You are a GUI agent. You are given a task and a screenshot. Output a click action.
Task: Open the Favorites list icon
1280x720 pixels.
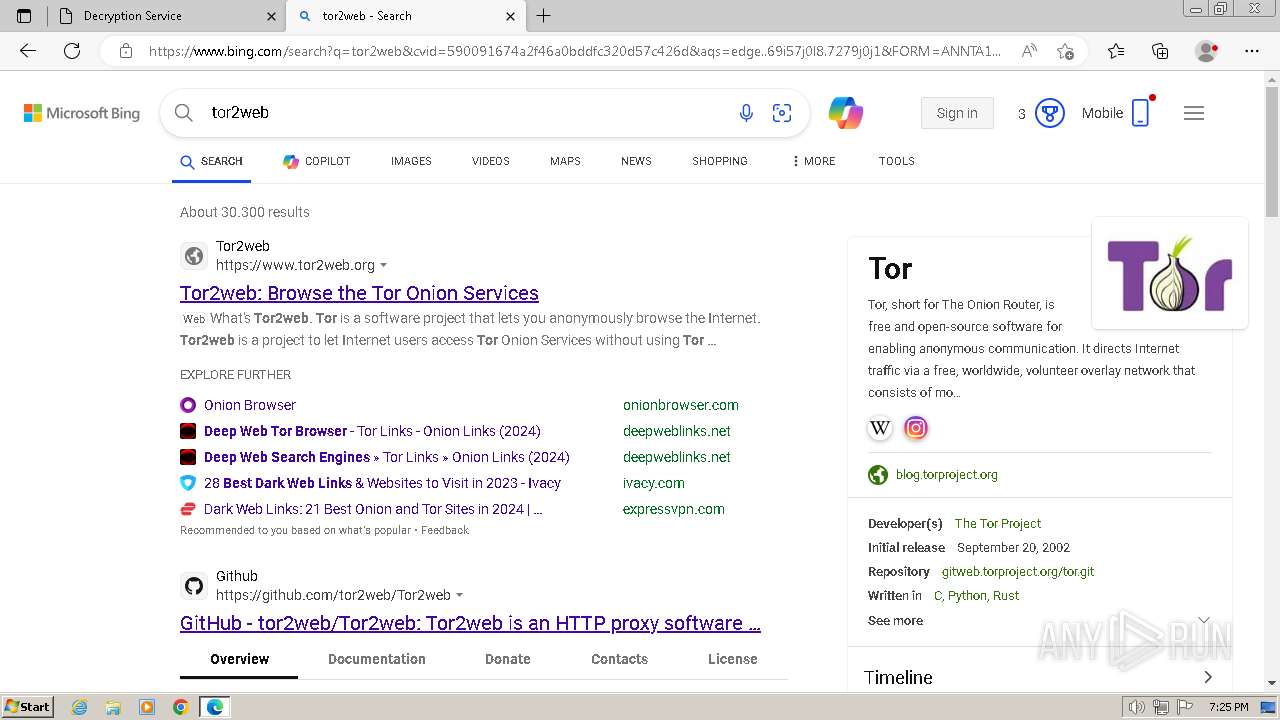point(1116,51)
